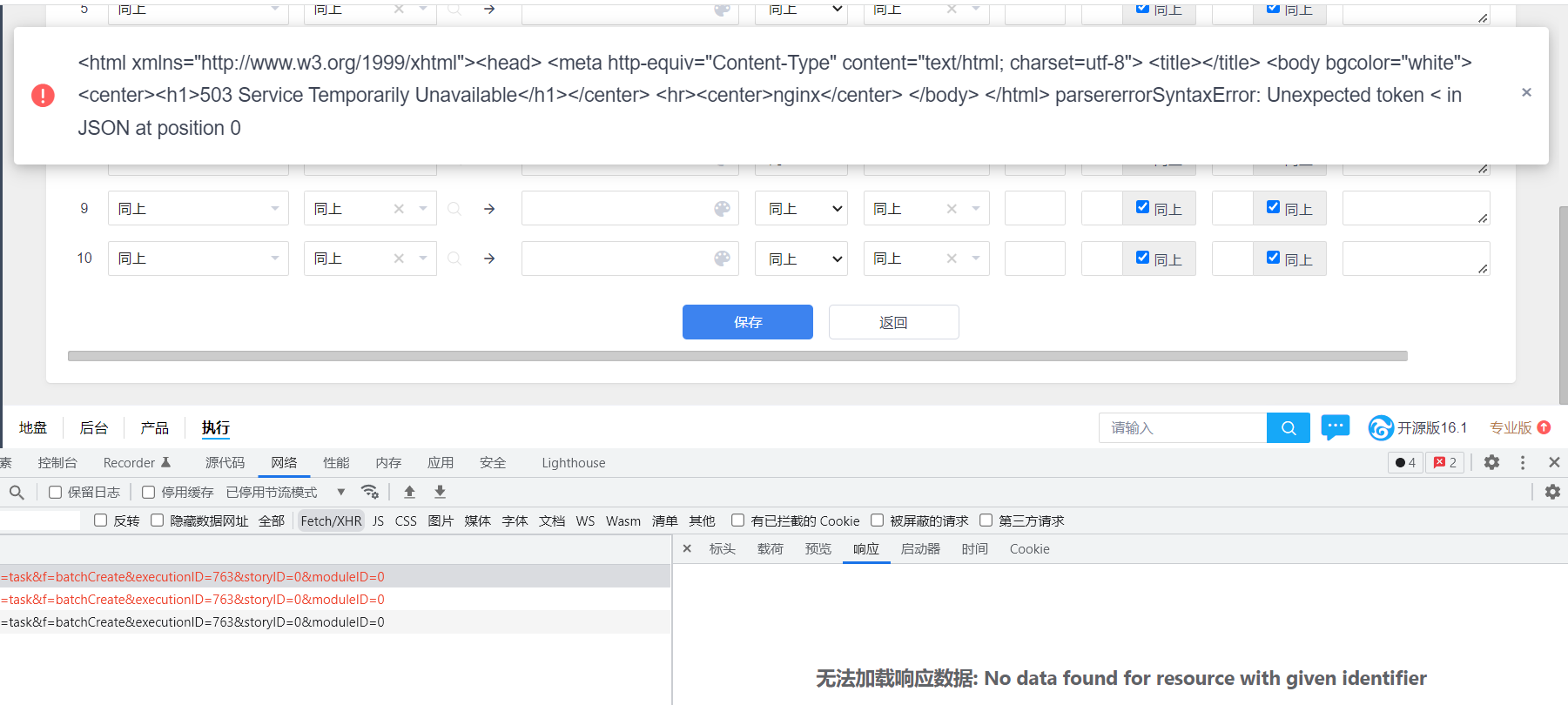Toggle the 停用缓存 checkbox
1568x705 pixels.
click(149, 493)
